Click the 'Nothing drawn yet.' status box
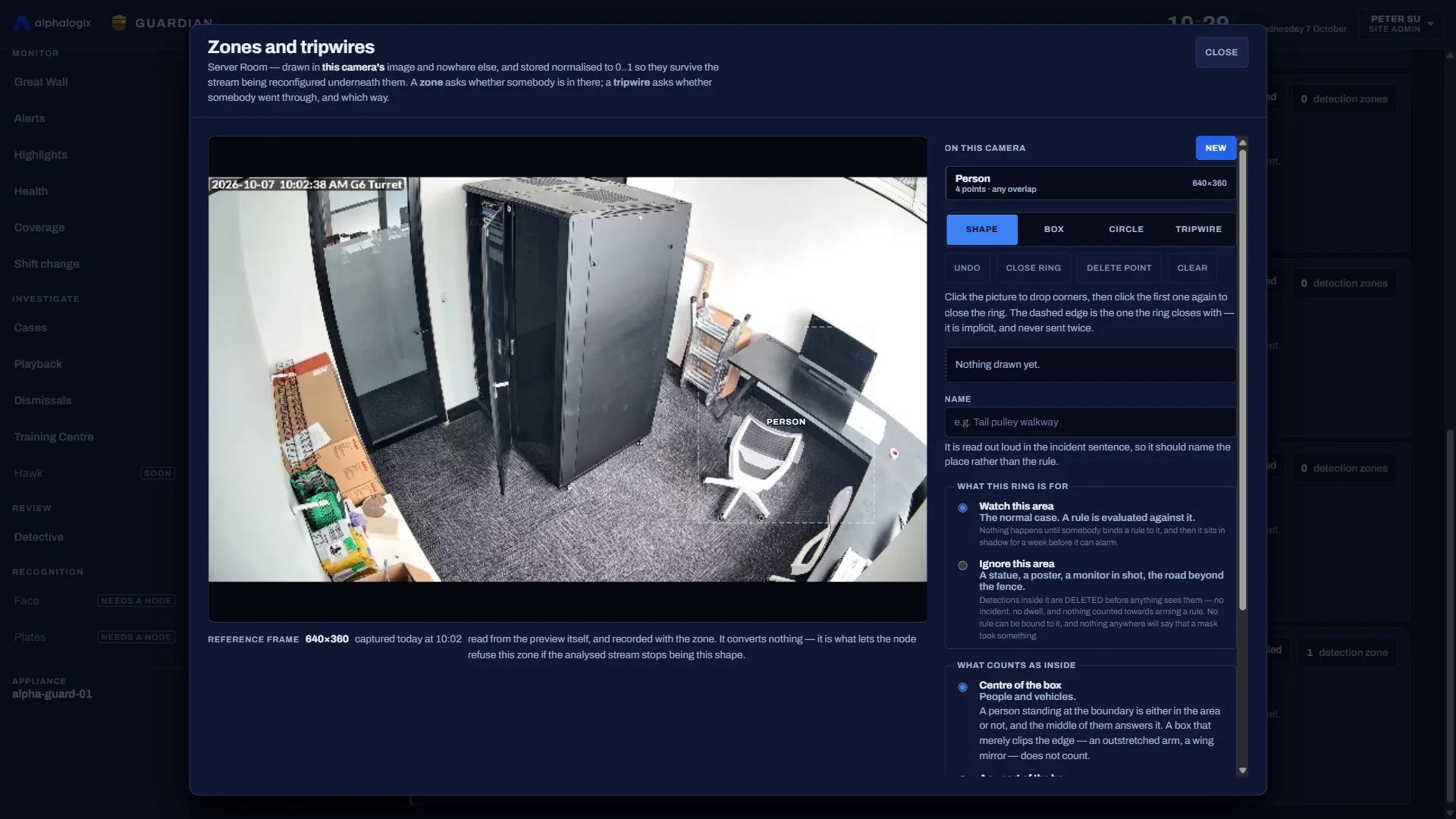The image size is (1456, 819). 1090,365
